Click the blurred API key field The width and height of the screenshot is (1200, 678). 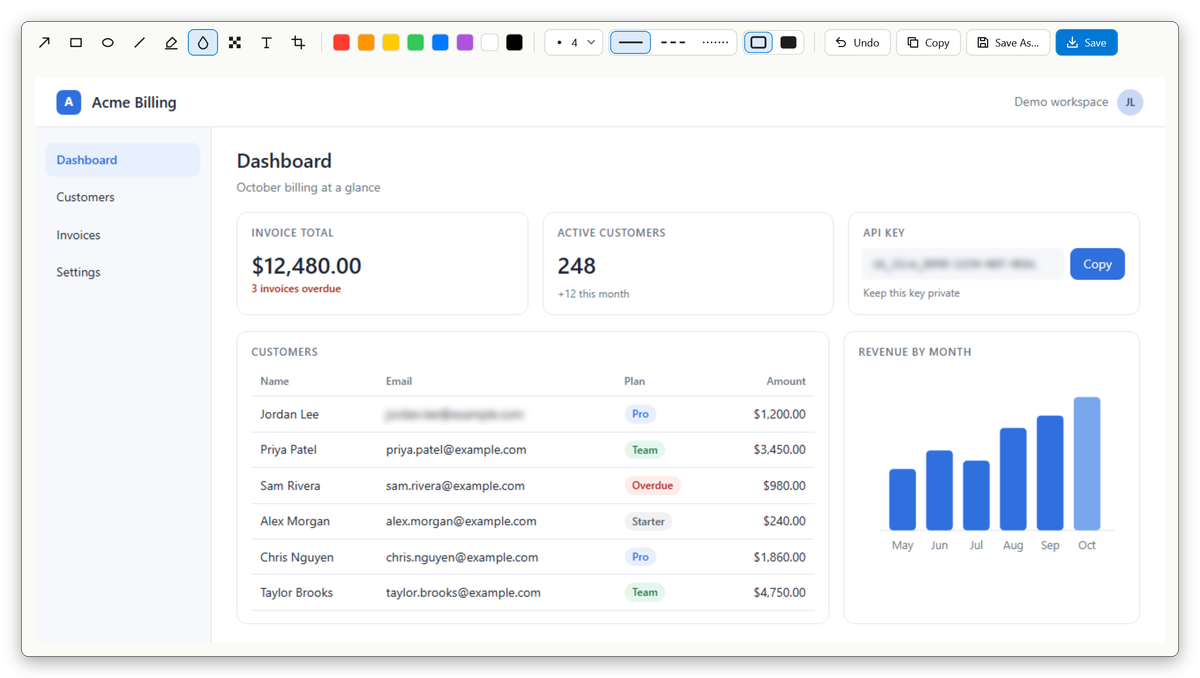pyautogui.click(x=962, y=264)
